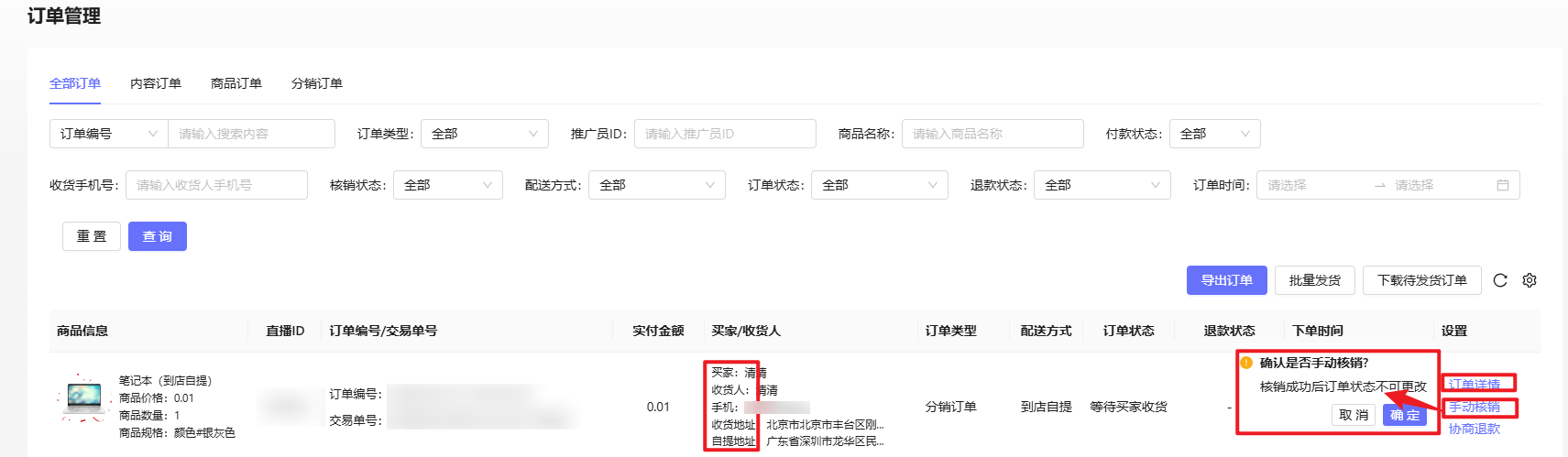Open the table column settings gear
1568x457 pixels.
click(1530, 280)
